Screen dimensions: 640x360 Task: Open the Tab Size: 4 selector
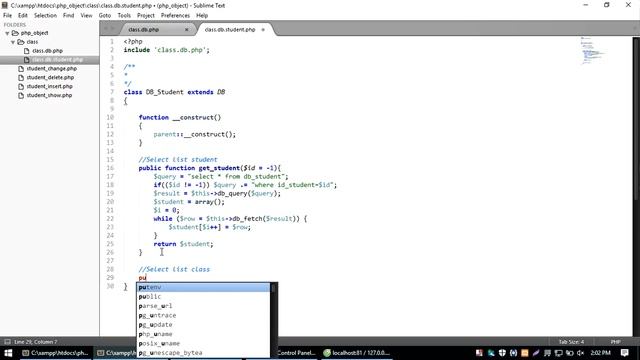pyautogui.click(x=571, y=342)
